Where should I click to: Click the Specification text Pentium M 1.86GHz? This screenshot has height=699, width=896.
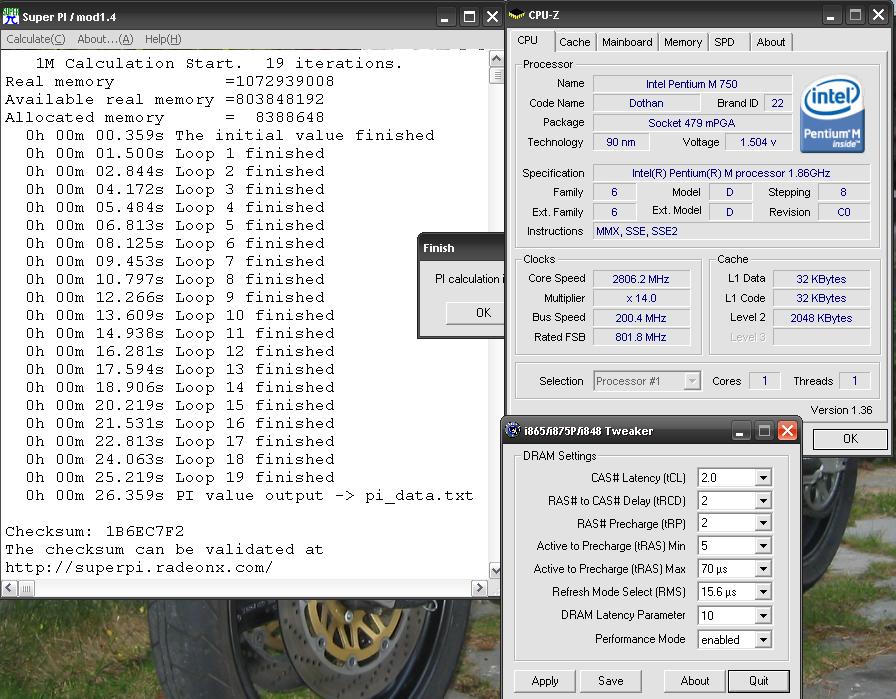[x=731, y=173]
